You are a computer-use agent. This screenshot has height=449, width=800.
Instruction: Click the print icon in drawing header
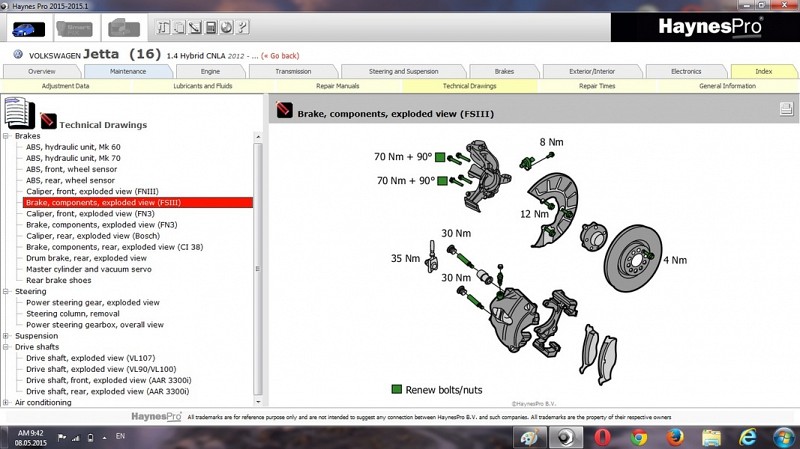tap(786, 109)
